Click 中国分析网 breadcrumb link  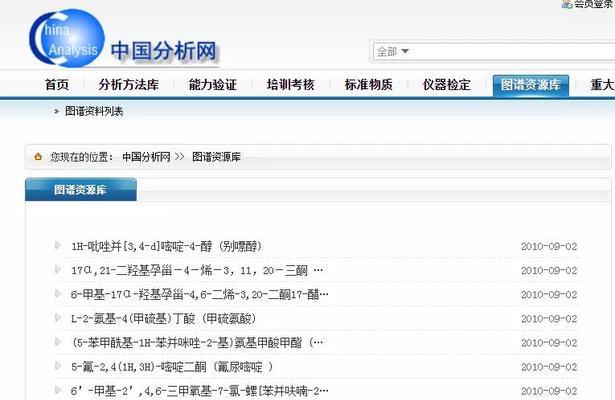(146, 157)
